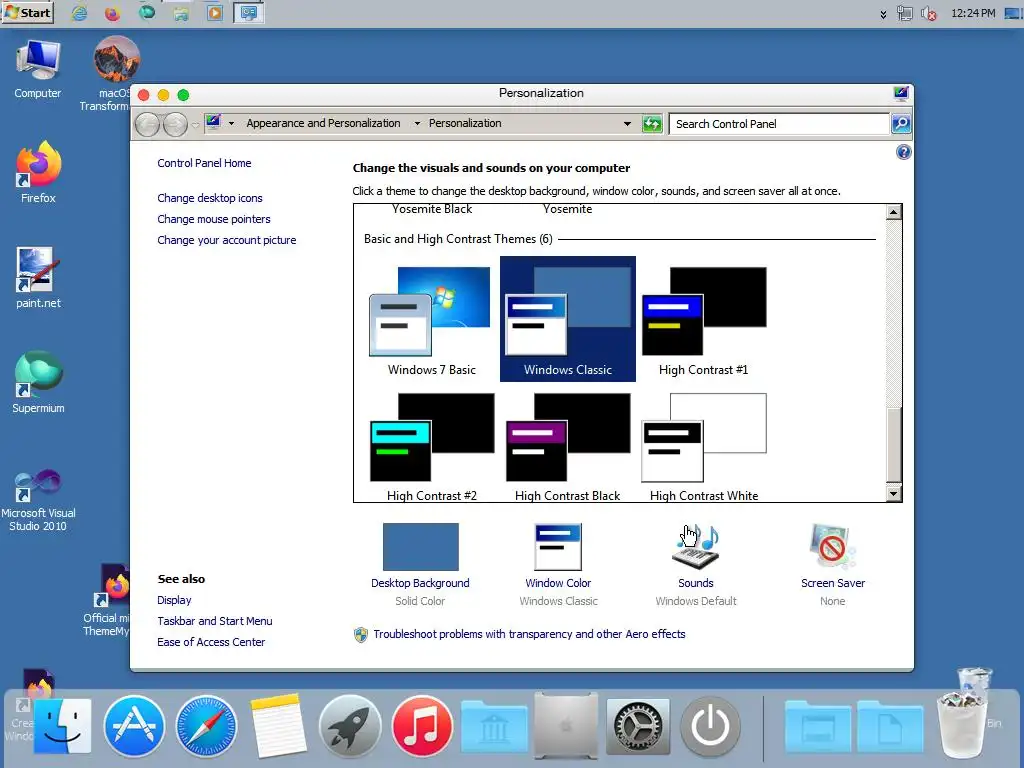Image resolution: width=1024 pixels, height=768 pixels.
Task: Open the Start menu
Action: (27, 12)
